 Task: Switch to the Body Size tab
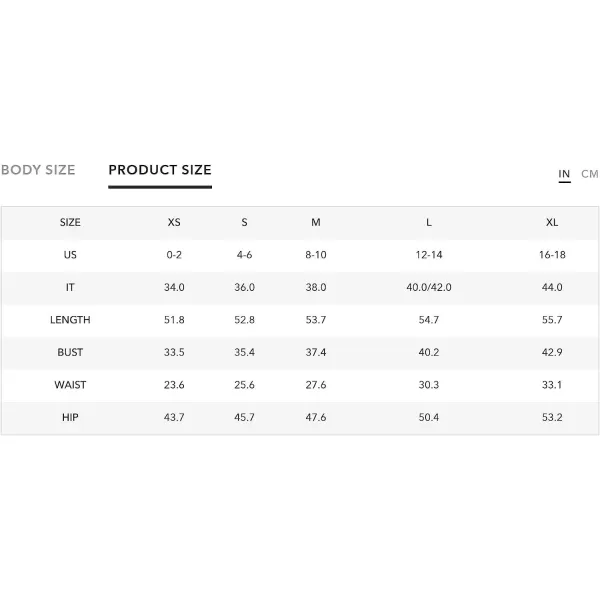pyautogui.click(x=38, y=170)
